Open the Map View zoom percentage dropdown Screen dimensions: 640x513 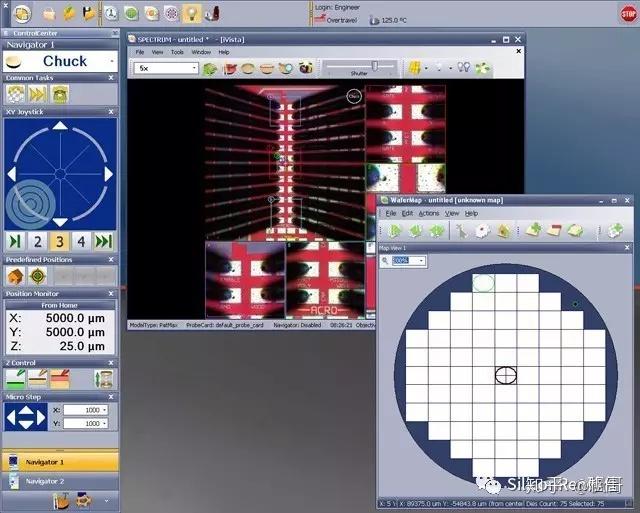click(x=421, y=260)
